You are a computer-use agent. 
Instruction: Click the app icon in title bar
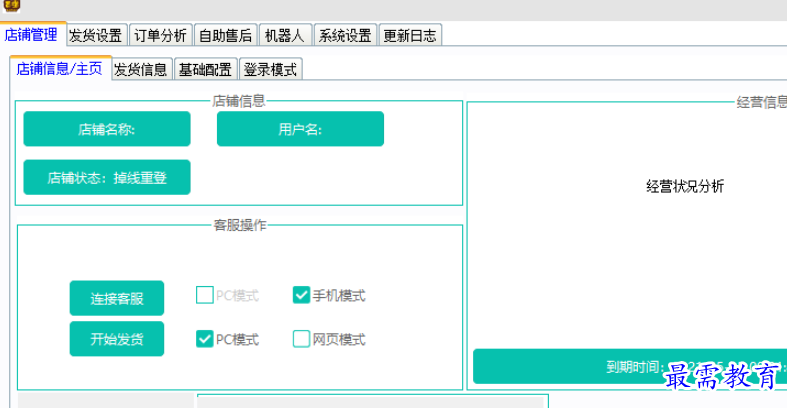tap(12, 5)
